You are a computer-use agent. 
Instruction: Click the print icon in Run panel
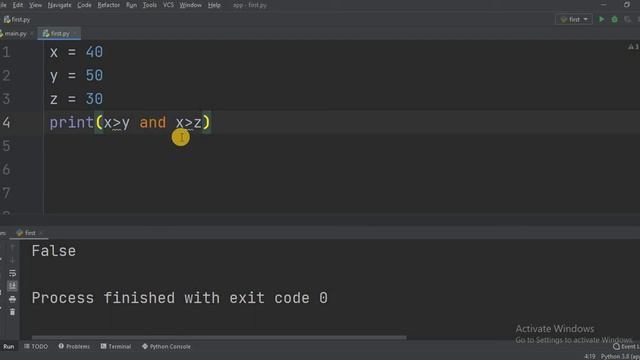click(12, 299)
